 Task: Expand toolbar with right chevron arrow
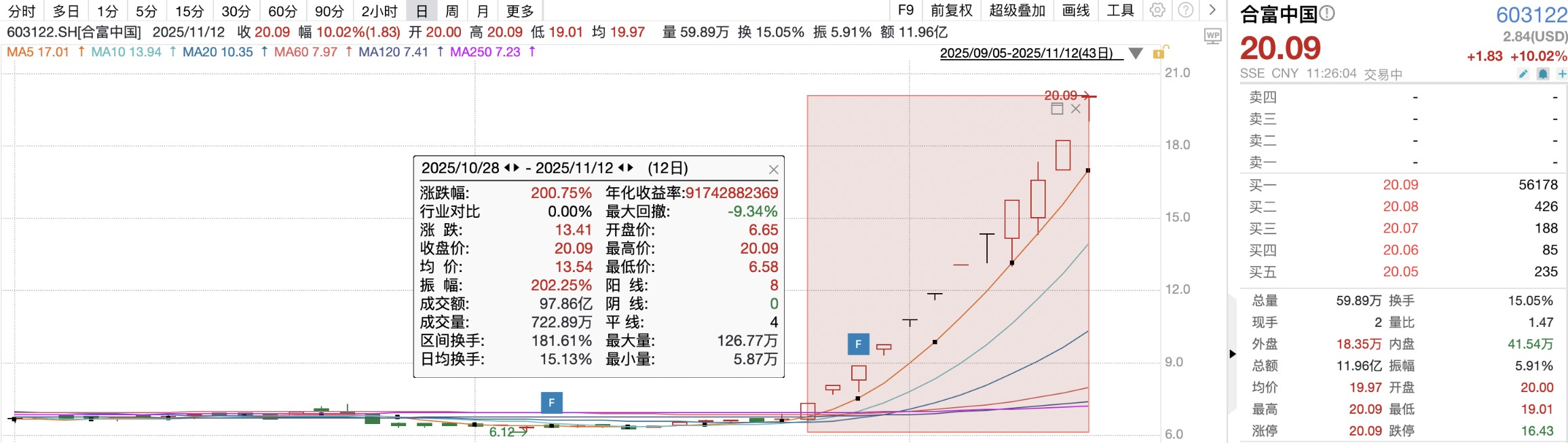coord(1212,10)
